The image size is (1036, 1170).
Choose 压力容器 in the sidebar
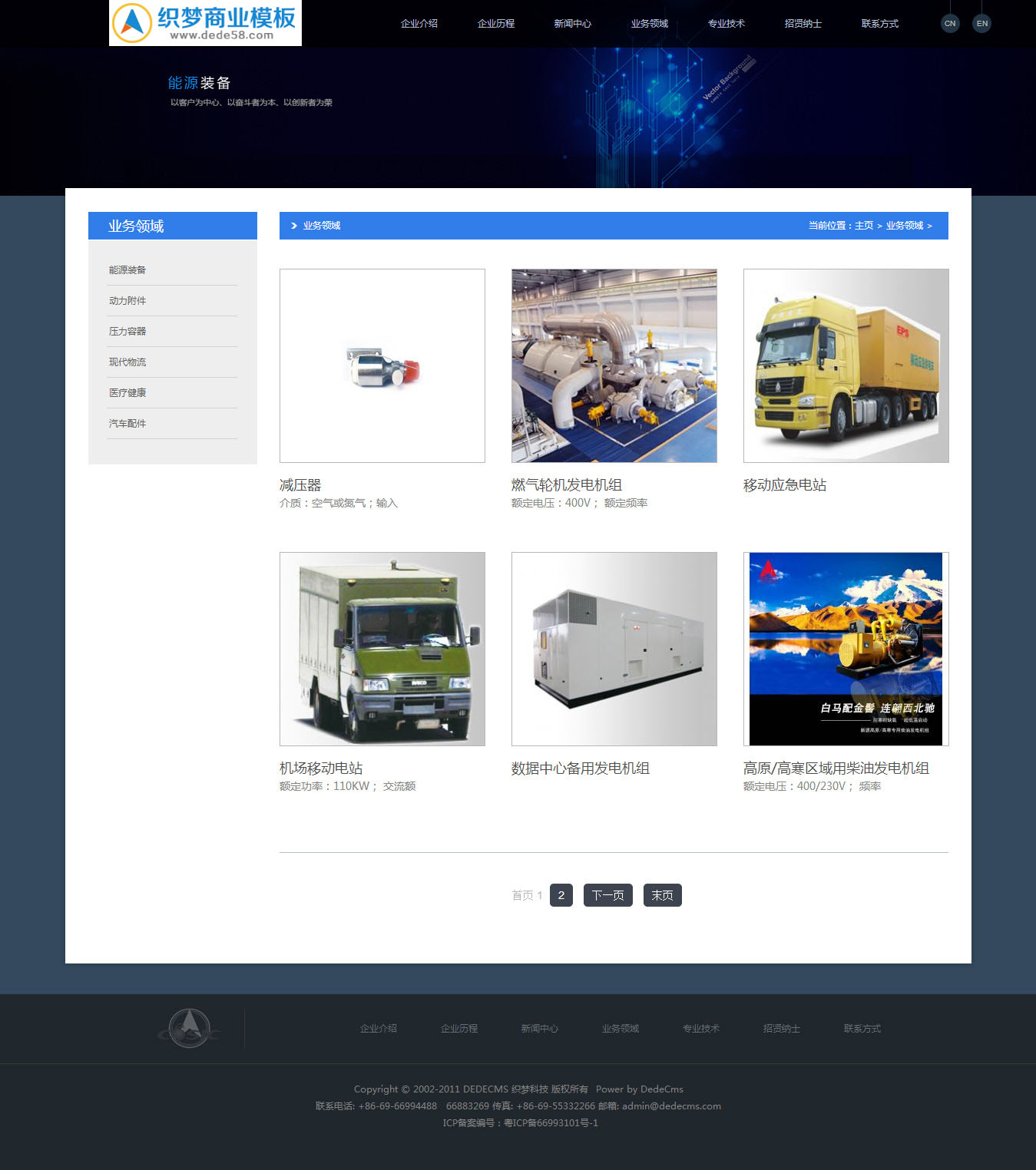click(127, 332)
